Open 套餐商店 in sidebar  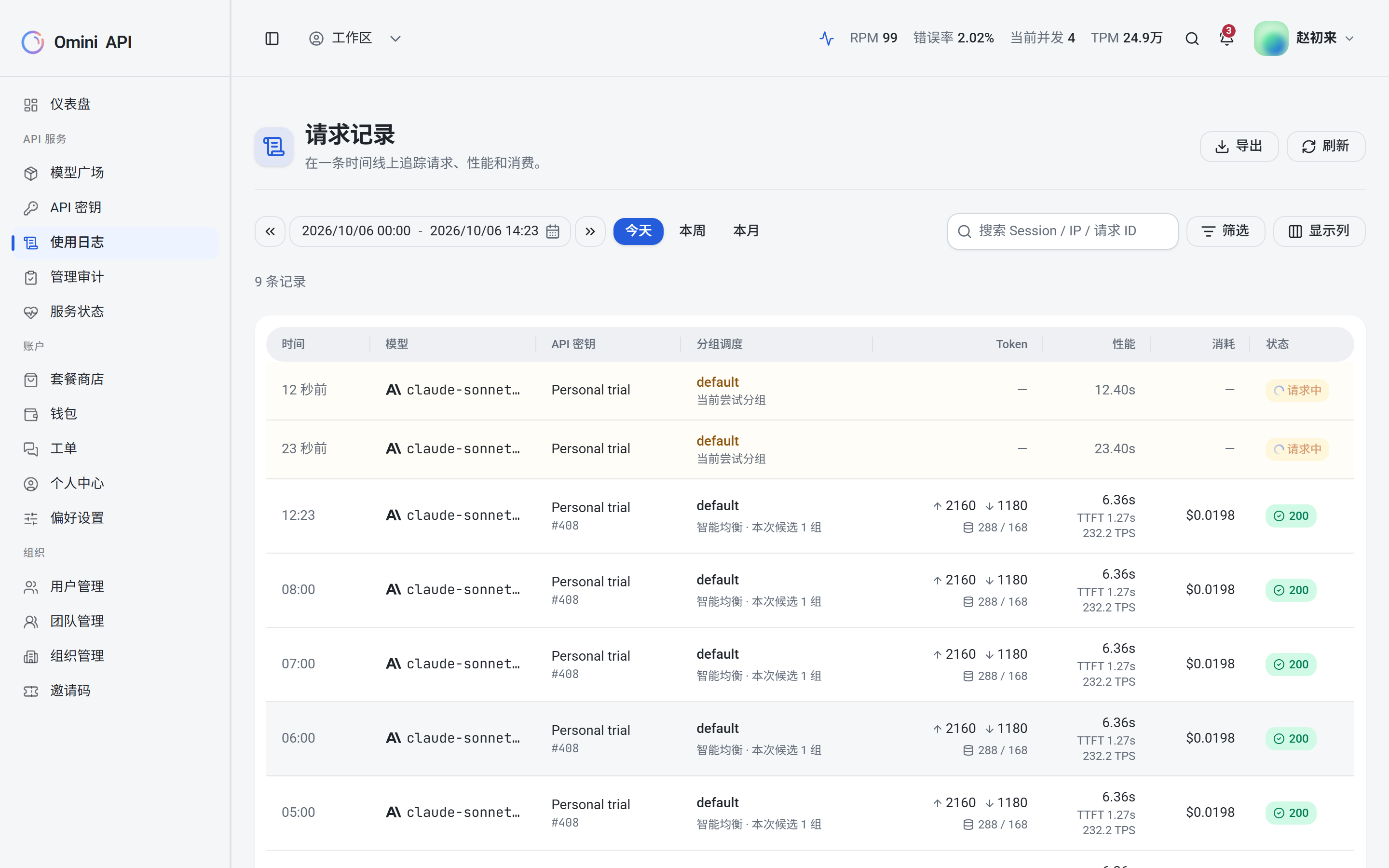tap(115, 380)
